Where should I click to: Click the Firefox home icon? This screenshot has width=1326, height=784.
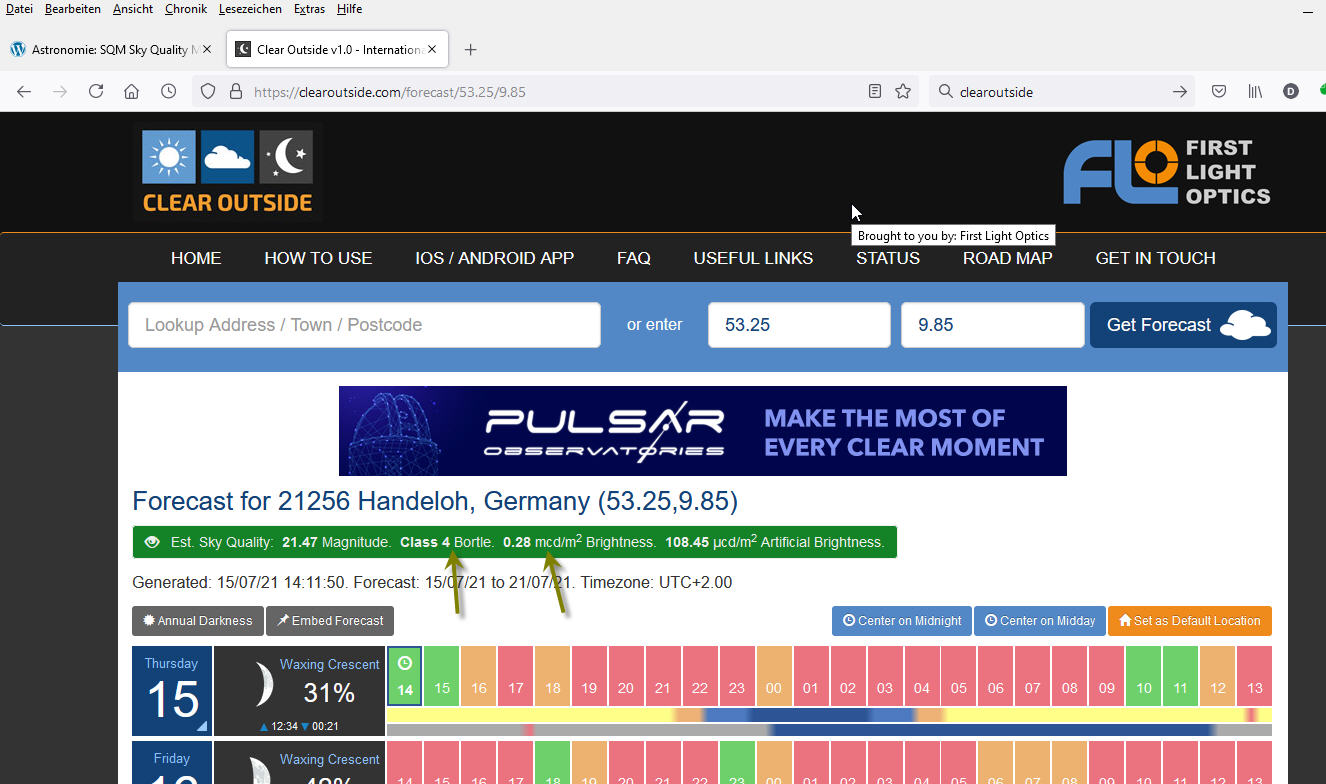pyautogui.click(x=131, y=91)
